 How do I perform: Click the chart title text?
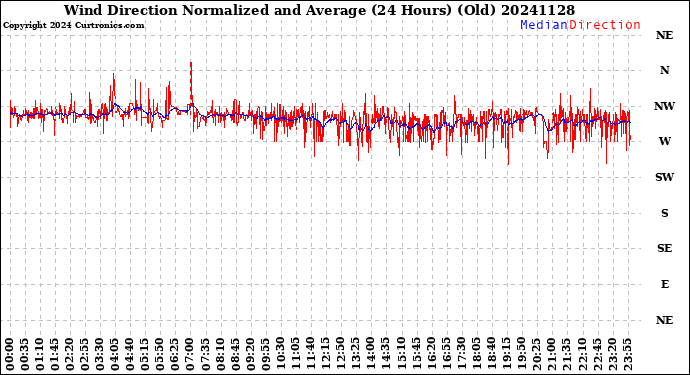click(319, 10)
